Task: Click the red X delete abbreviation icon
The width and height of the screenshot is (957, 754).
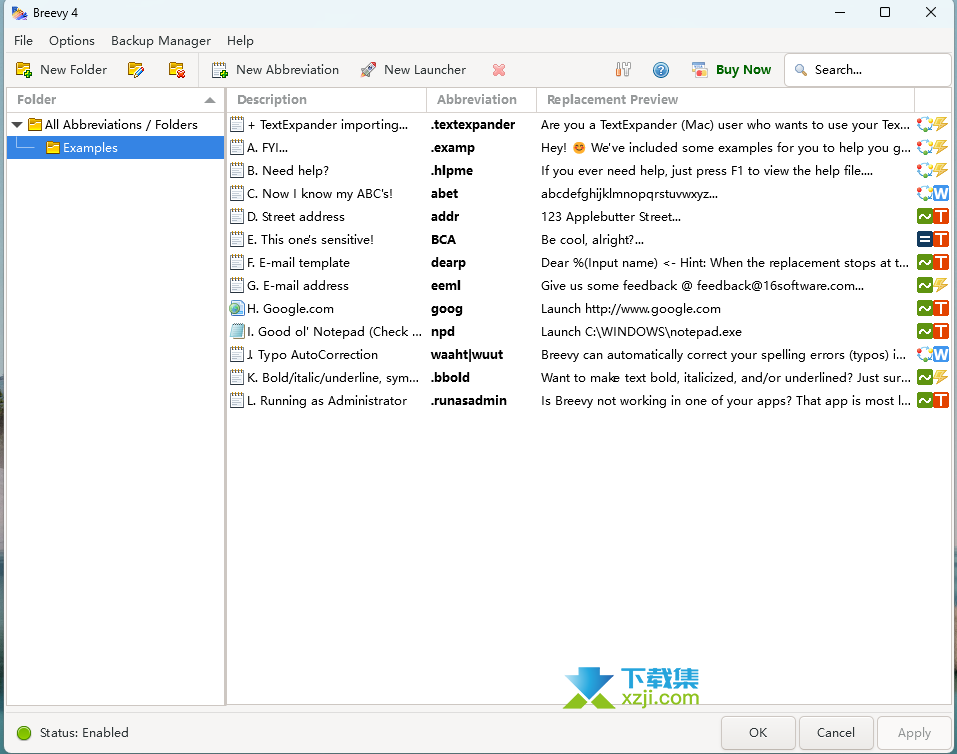Action: (x=499, y=70)
